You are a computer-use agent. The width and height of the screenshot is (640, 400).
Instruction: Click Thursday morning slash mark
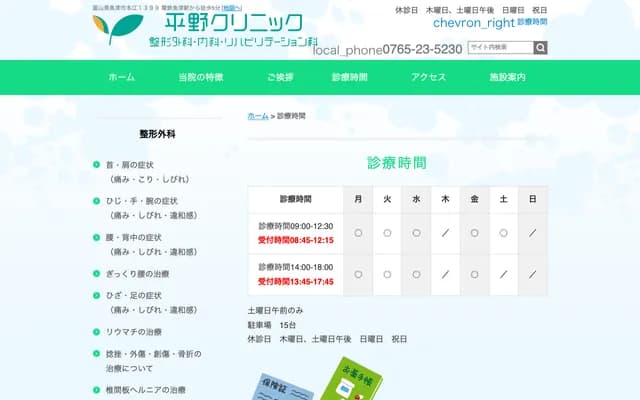coord(445,233)
